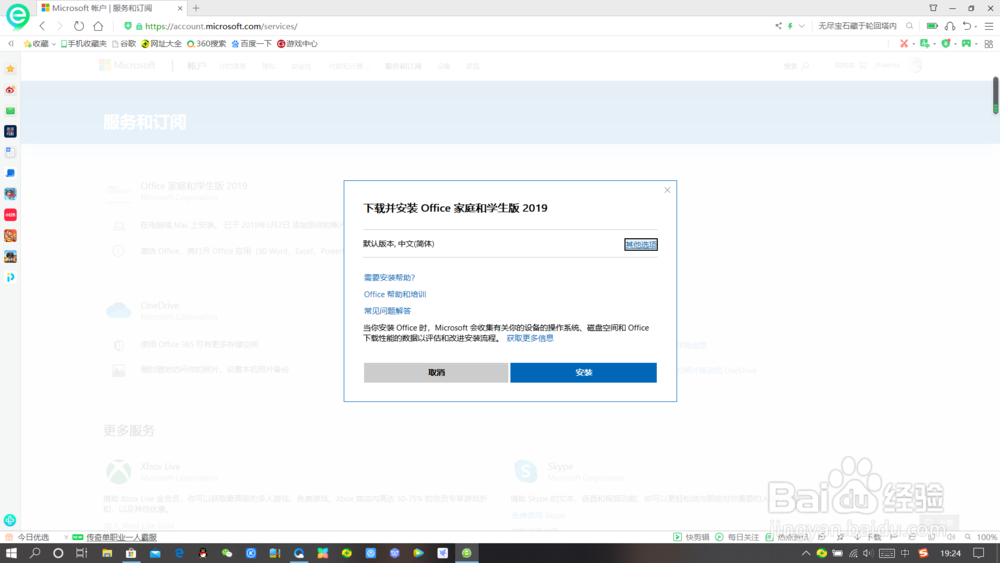The width and height of the screenshot is (1000, 563).
Task: Open 手机收藏夹 bookmark
Action: point(84,43)
